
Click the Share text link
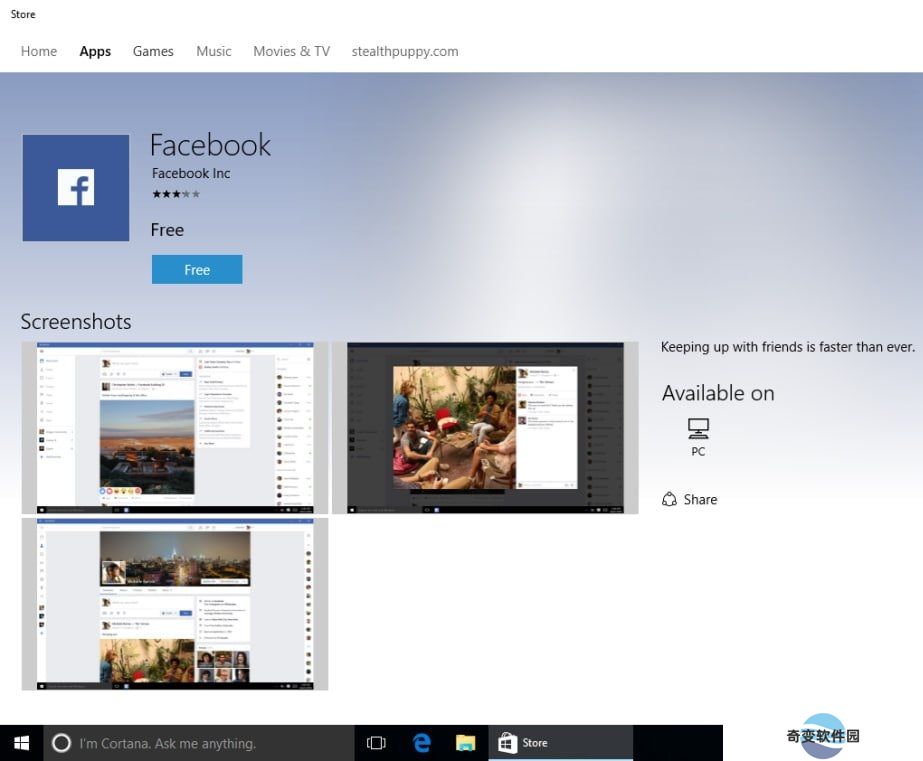[700, 500]
